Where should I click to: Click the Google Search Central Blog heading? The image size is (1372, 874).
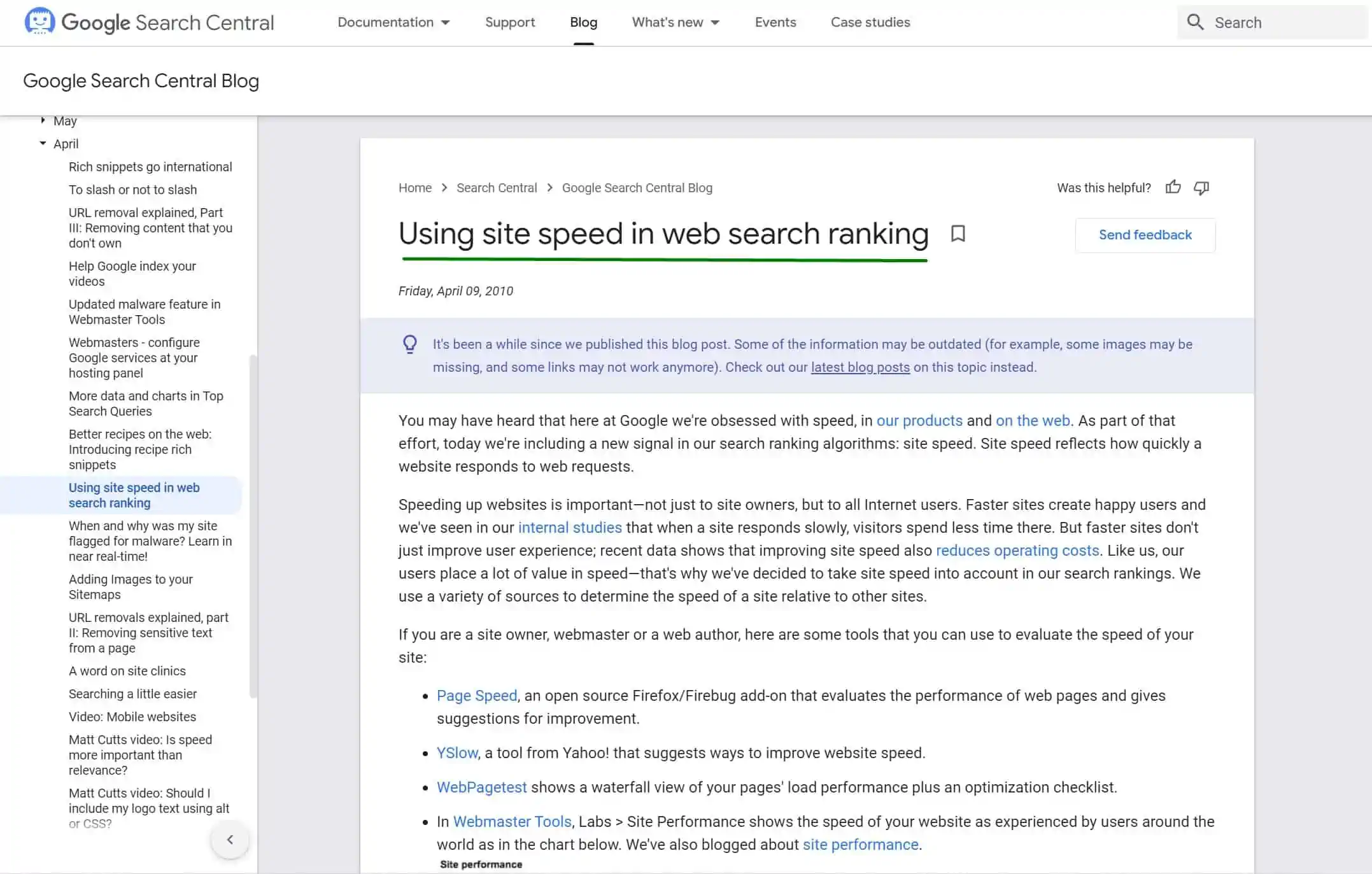click(x=141, y=81)
